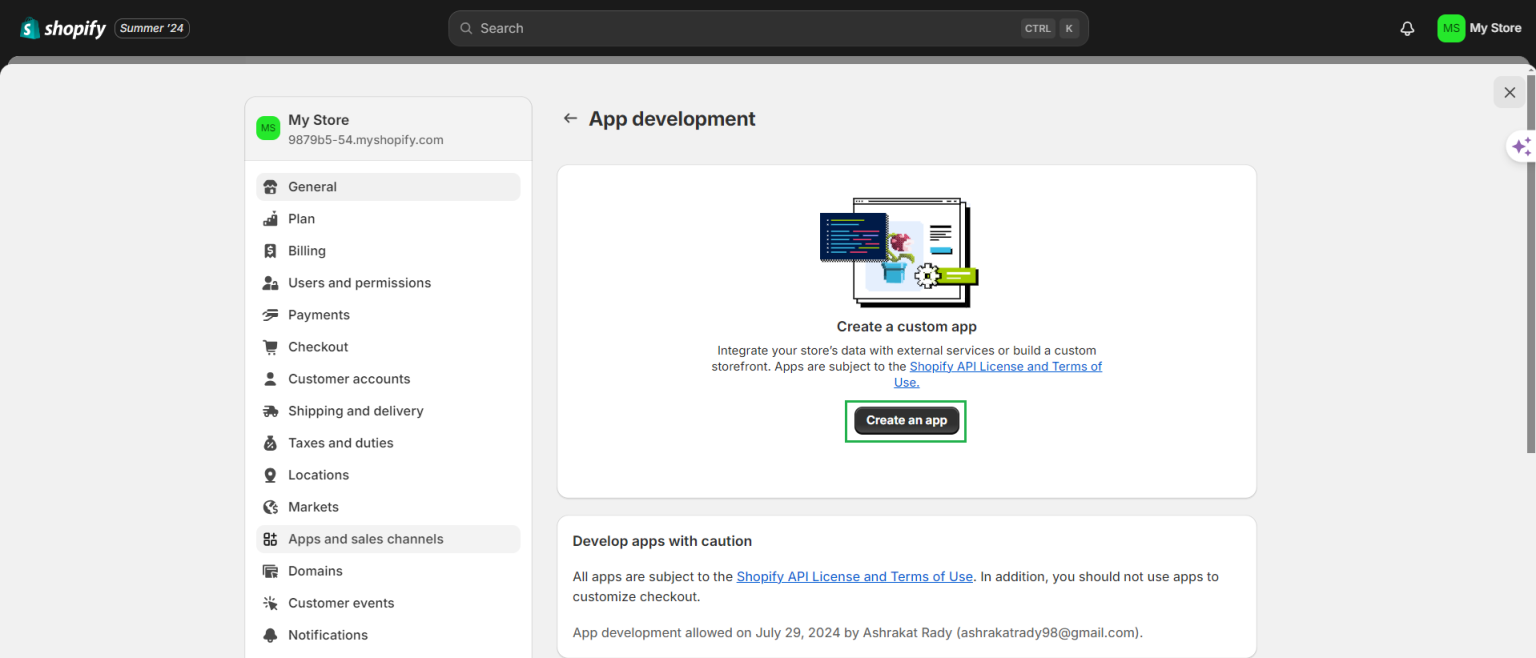Click the Search input field
Image resolution: width=1536 pixels, height=658 pixels.
tap(740, 28)
